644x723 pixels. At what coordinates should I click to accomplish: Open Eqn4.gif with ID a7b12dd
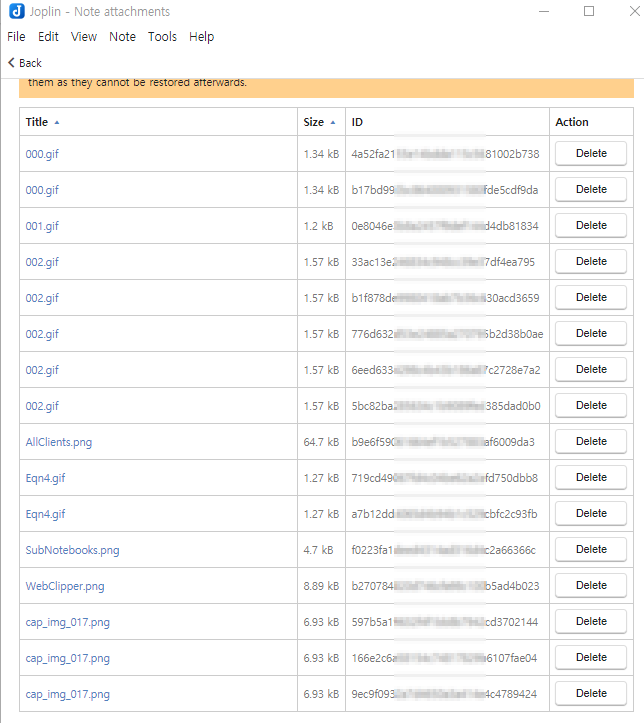(x=45, y=514)
